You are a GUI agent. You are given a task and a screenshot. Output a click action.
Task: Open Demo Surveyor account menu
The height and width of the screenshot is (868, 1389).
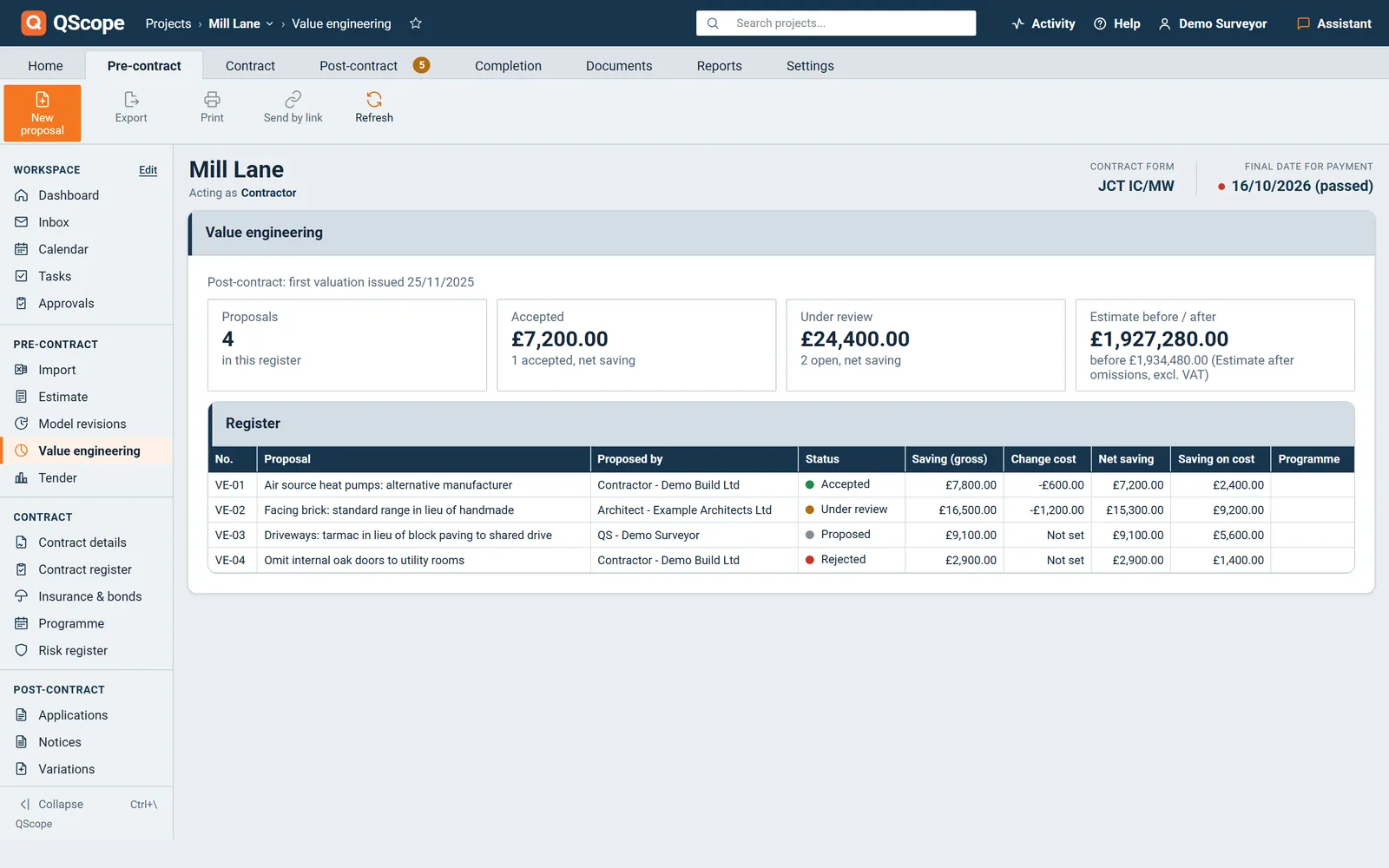click(1213, 23)
